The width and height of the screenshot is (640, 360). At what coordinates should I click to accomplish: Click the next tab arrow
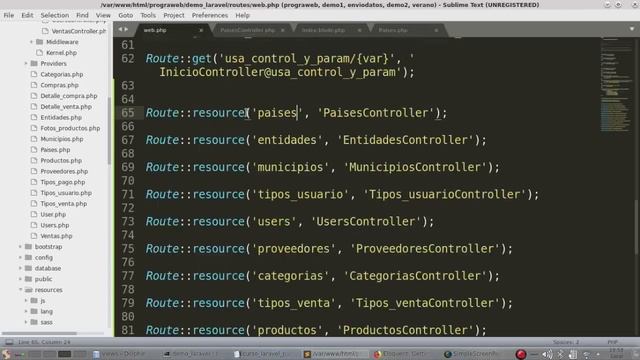126,29
